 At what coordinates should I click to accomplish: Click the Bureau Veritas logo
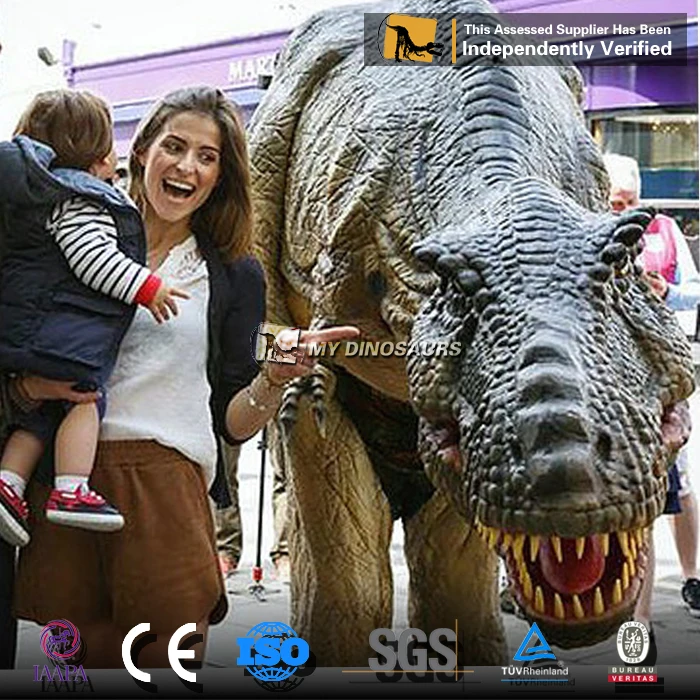click(x=633, y=651)
